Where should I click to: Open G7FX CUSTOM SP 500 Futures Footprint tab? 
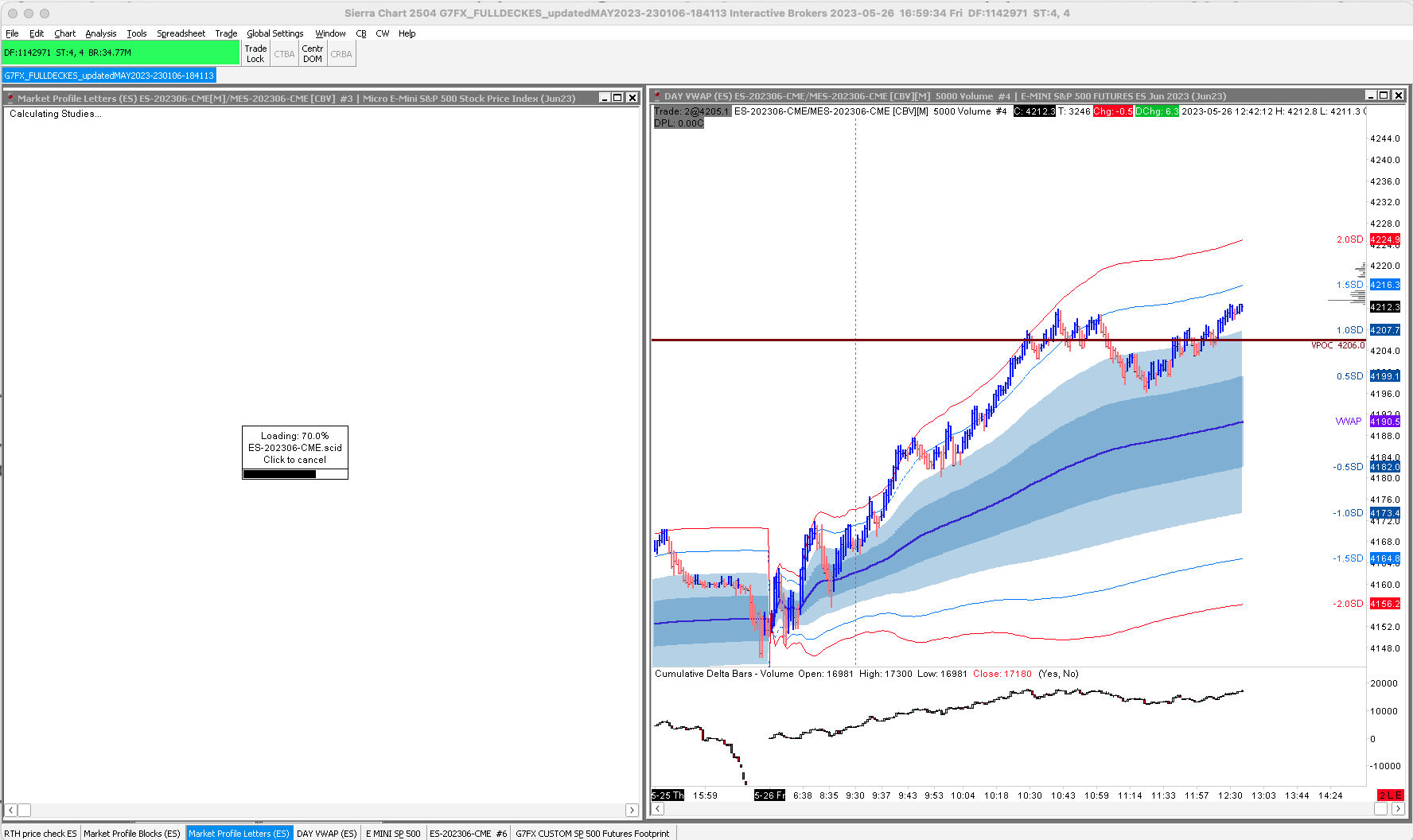point(593,834)
